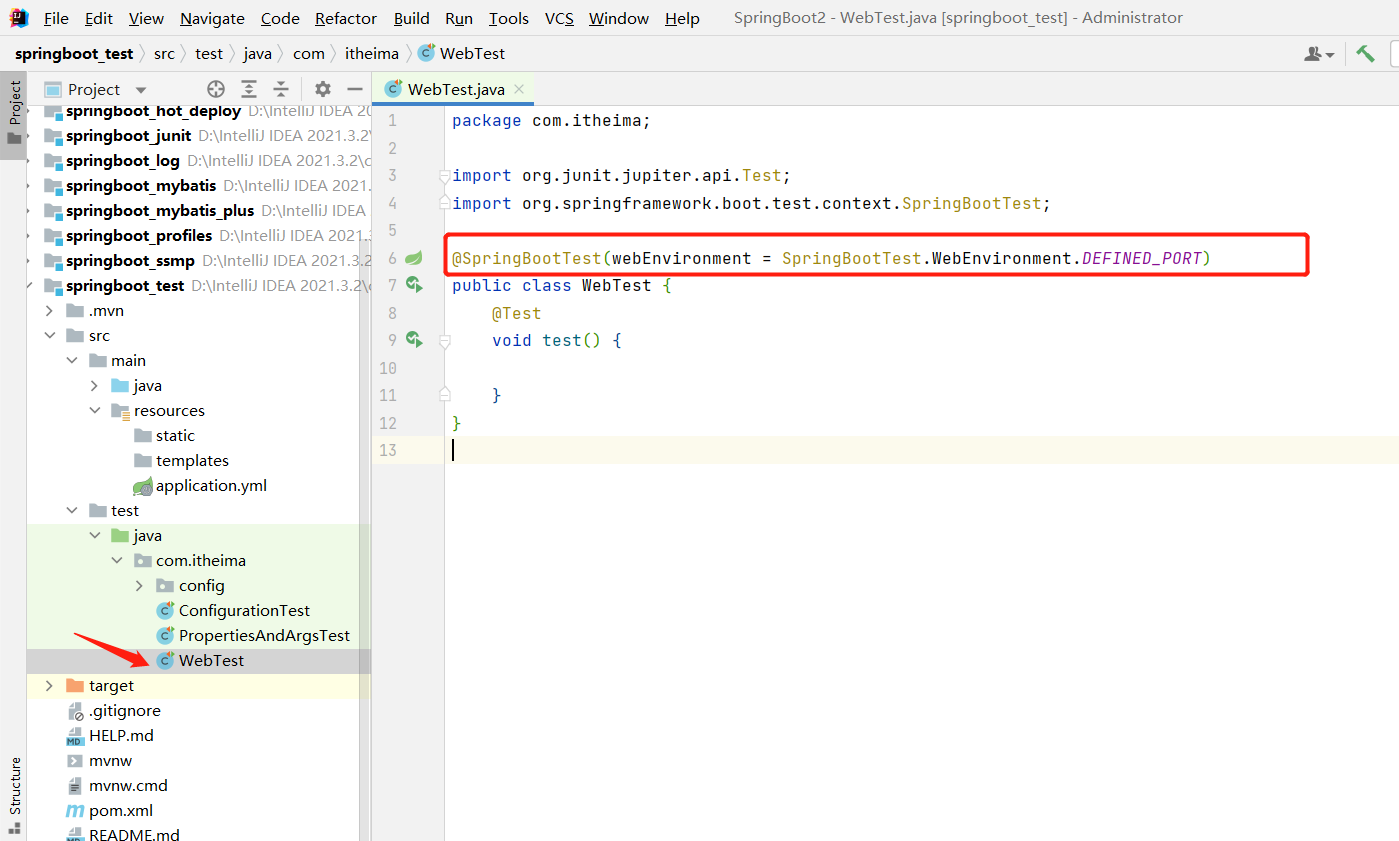Open the Refactor menu
The width and height of the screenshot is (1399, 841).
tap(346, 18)
